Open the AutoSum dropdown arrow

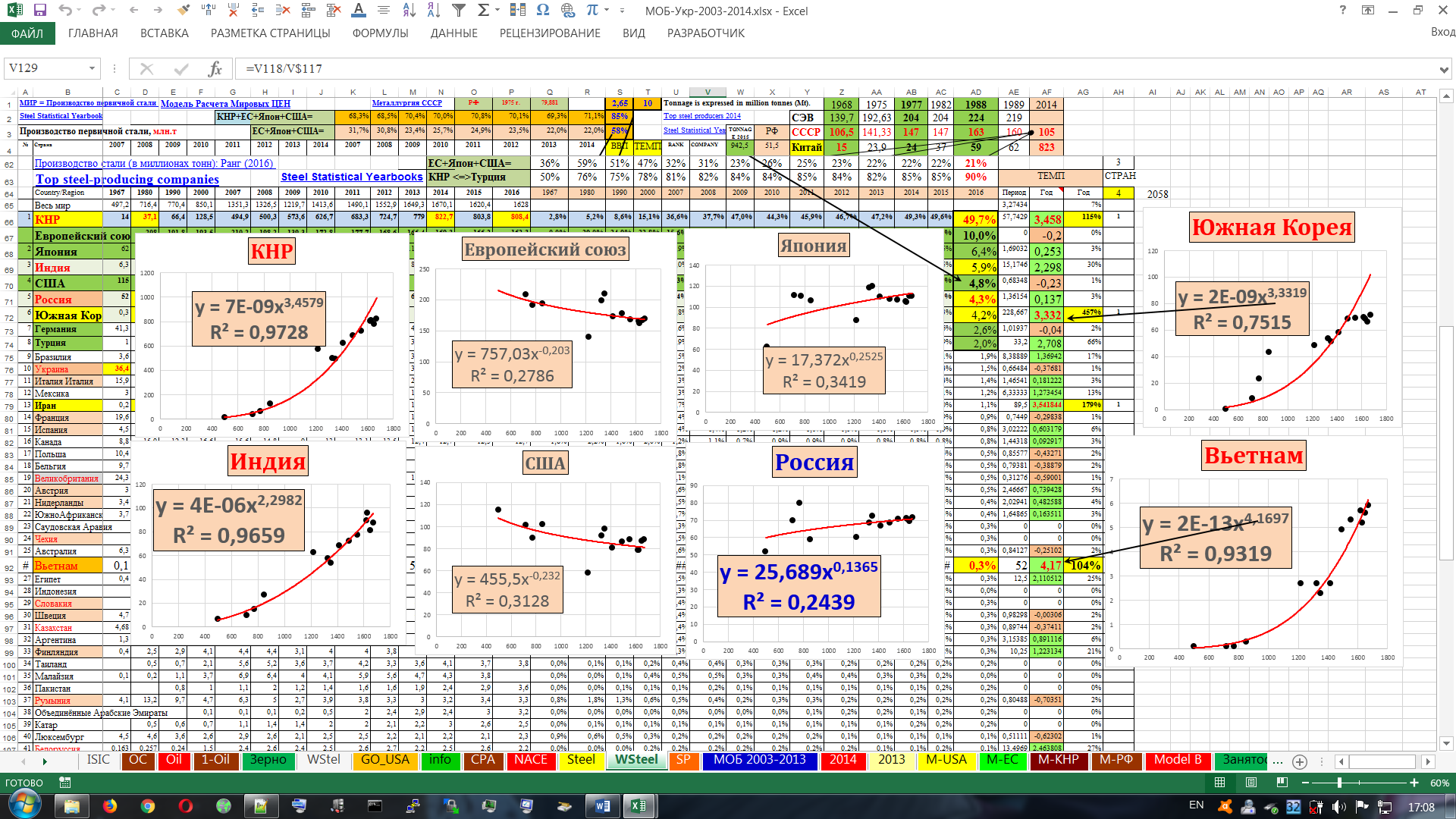(x=498, y=11)
